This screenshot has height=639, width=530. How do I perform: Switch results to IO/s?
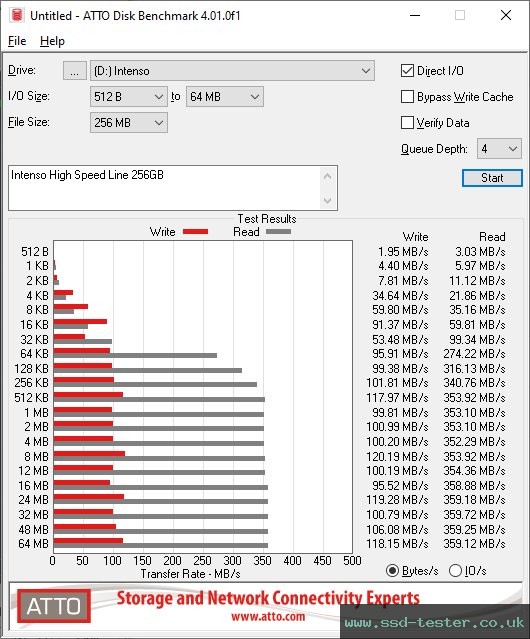pos(455,571)
